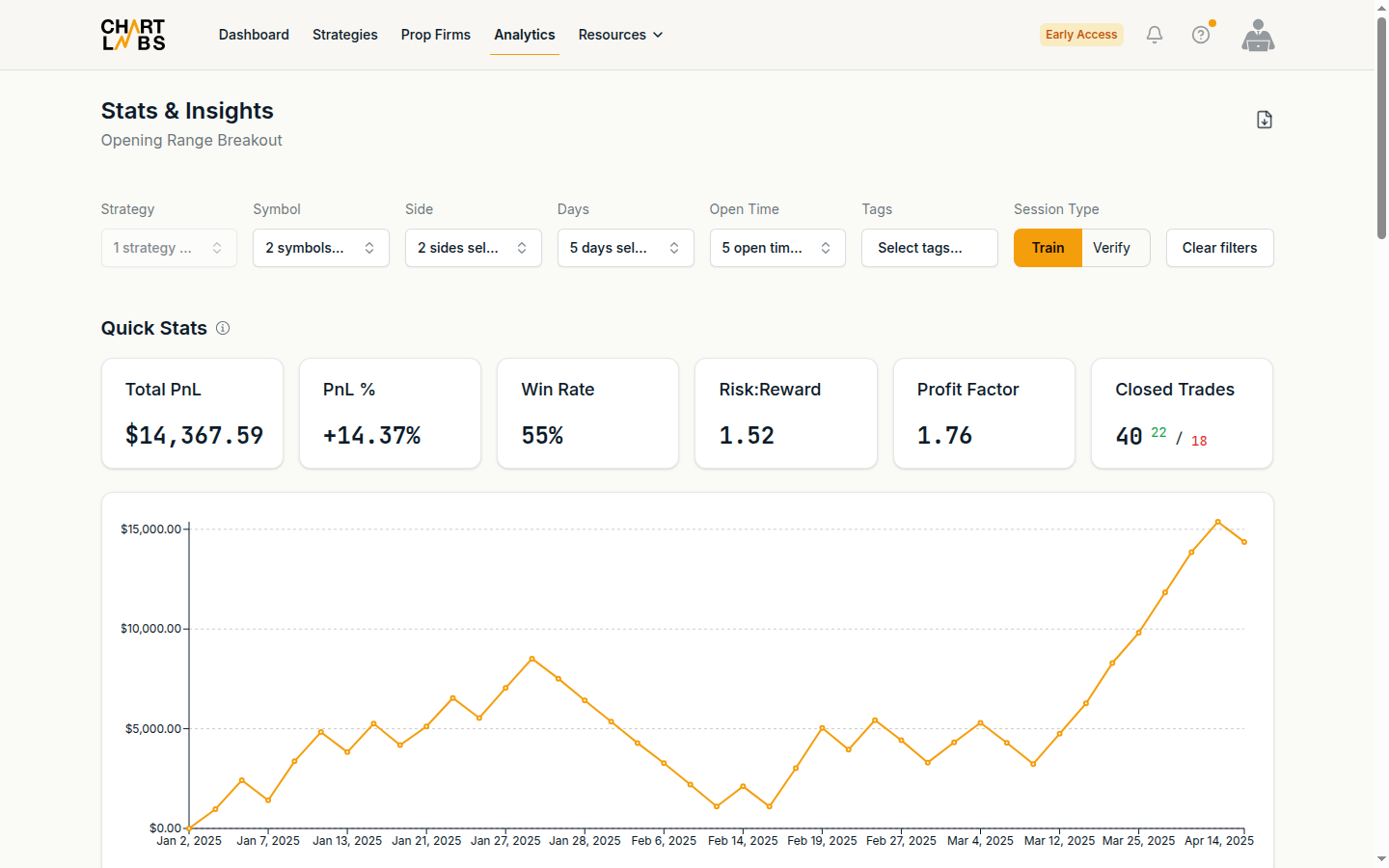
Task: Open the help question mark icon
Action: (1201, 35)
